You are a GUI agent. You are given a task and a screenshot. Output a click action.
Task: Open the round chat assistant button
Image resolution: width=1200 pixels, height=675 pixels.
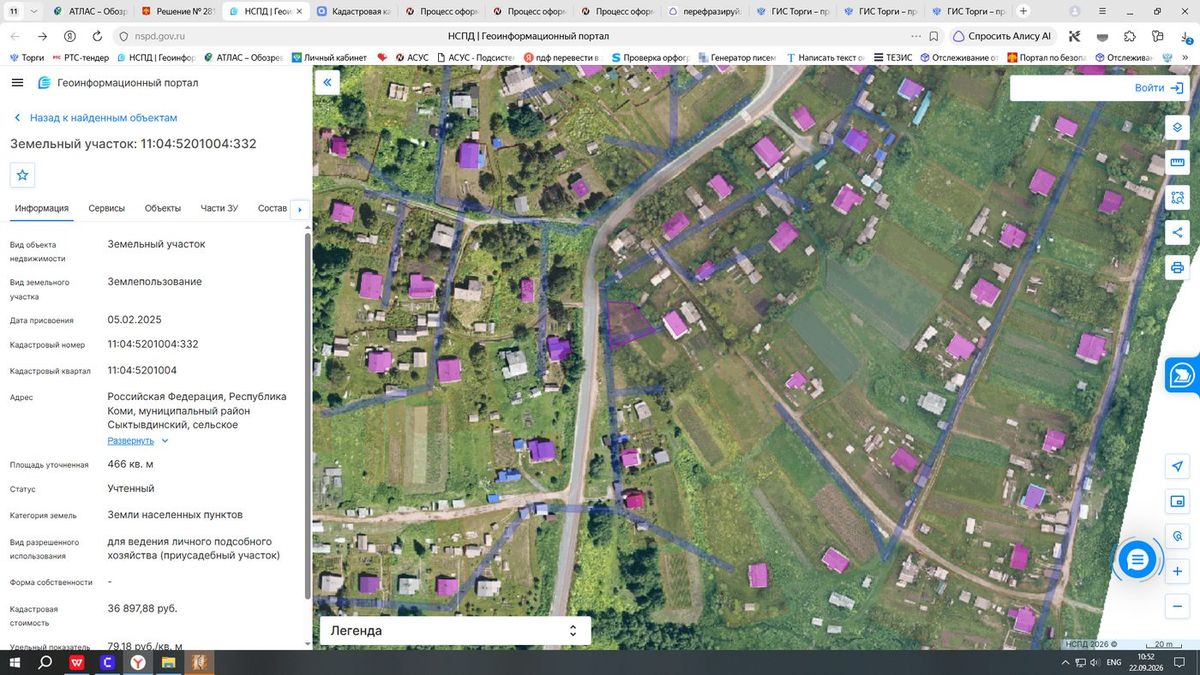click(x=1137, y=560)
